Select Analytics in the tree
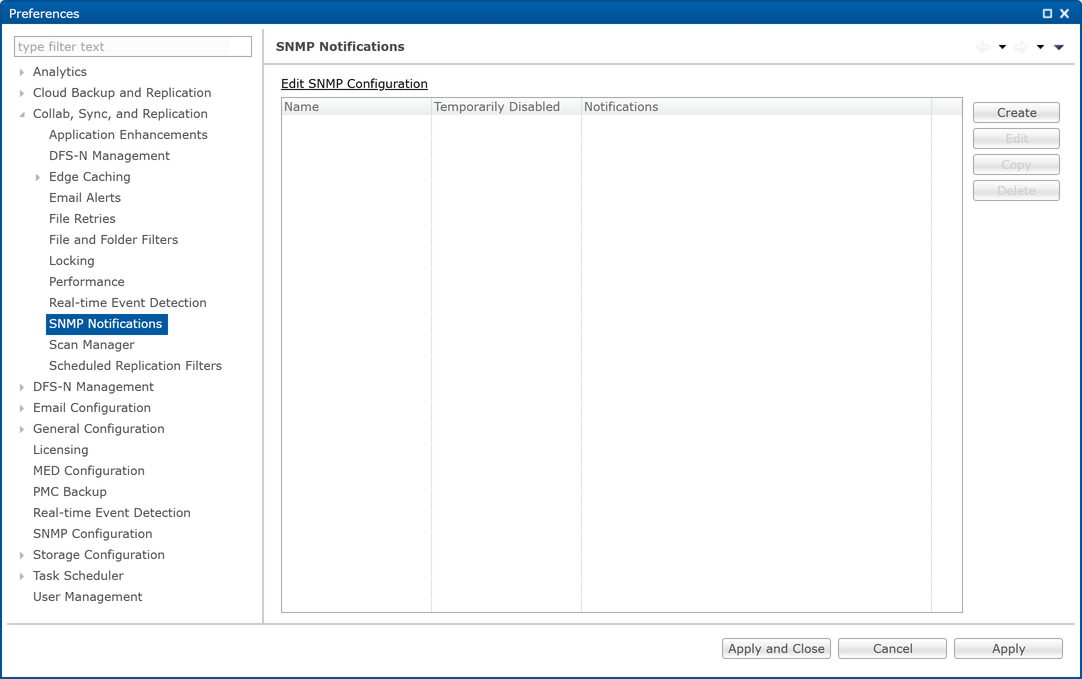The width and height of the screenshot is (1082, 679). click(60, 72)
